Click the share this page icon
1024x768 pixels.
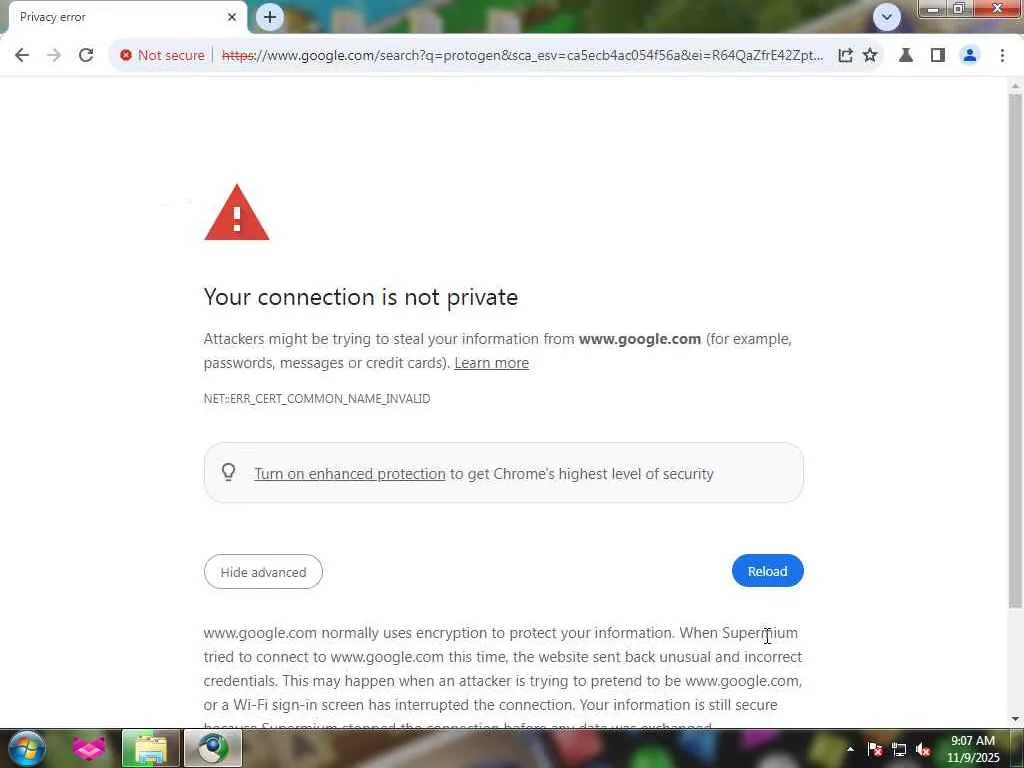(845, 55)
